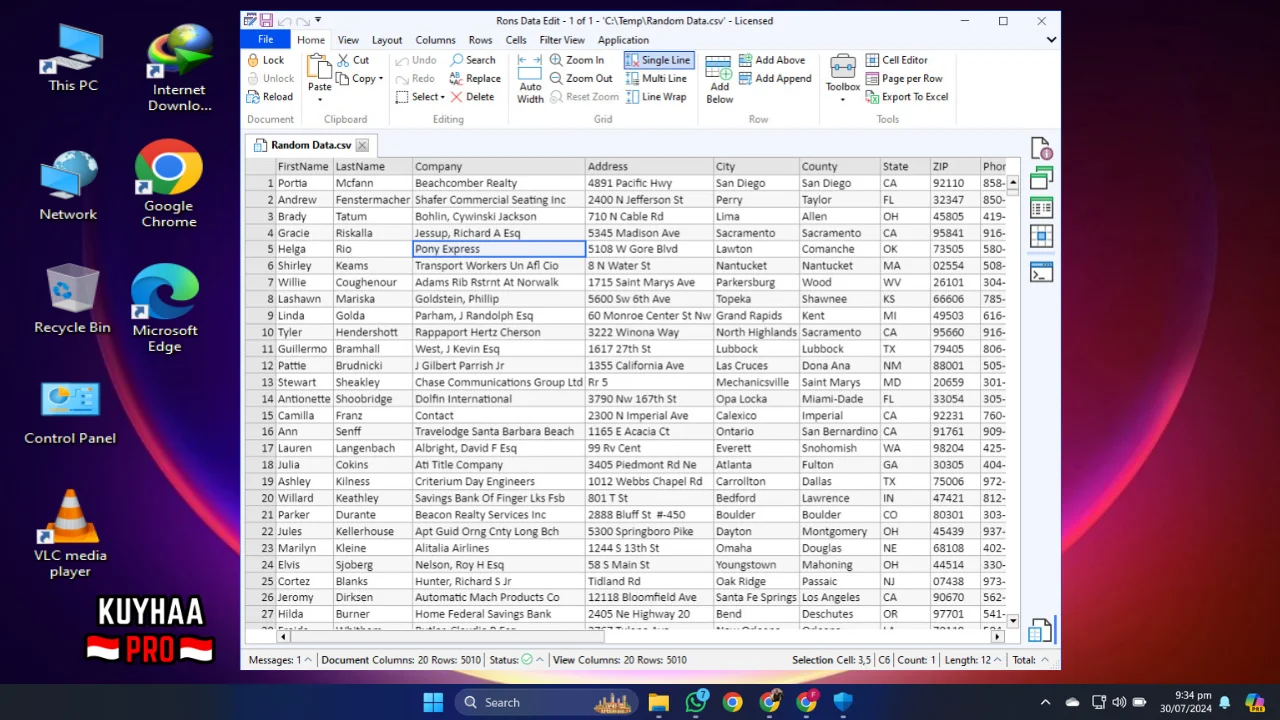This screenshot has width=1280, height=720.
Task: Collapse the ribbon with the chevron
Action: [x=1051, y=40]
